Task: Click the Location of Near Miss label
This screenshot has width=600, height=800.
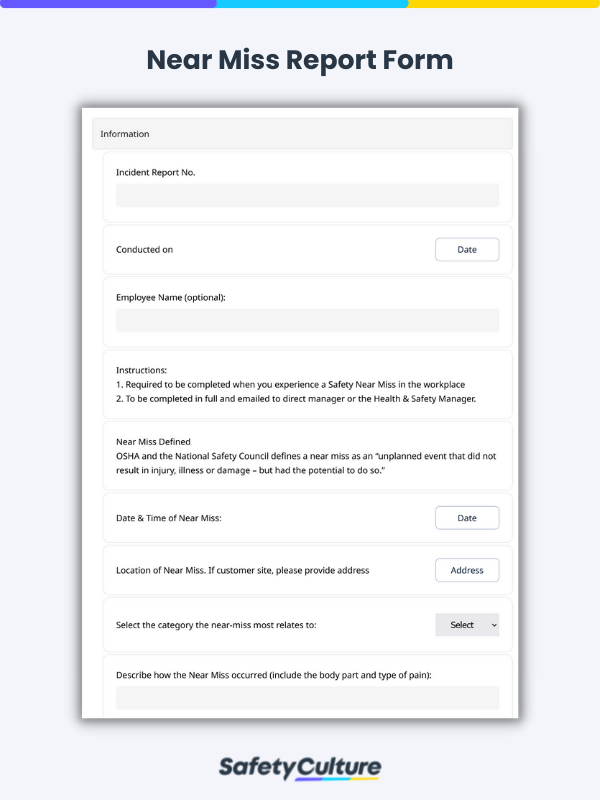Action: click(x=242, y=570)
